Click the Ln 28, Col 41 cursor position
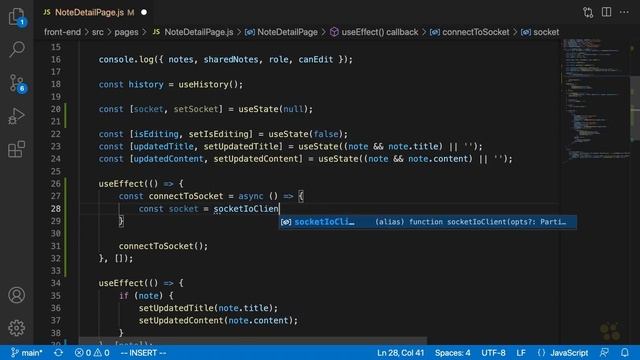 point(400,353)
